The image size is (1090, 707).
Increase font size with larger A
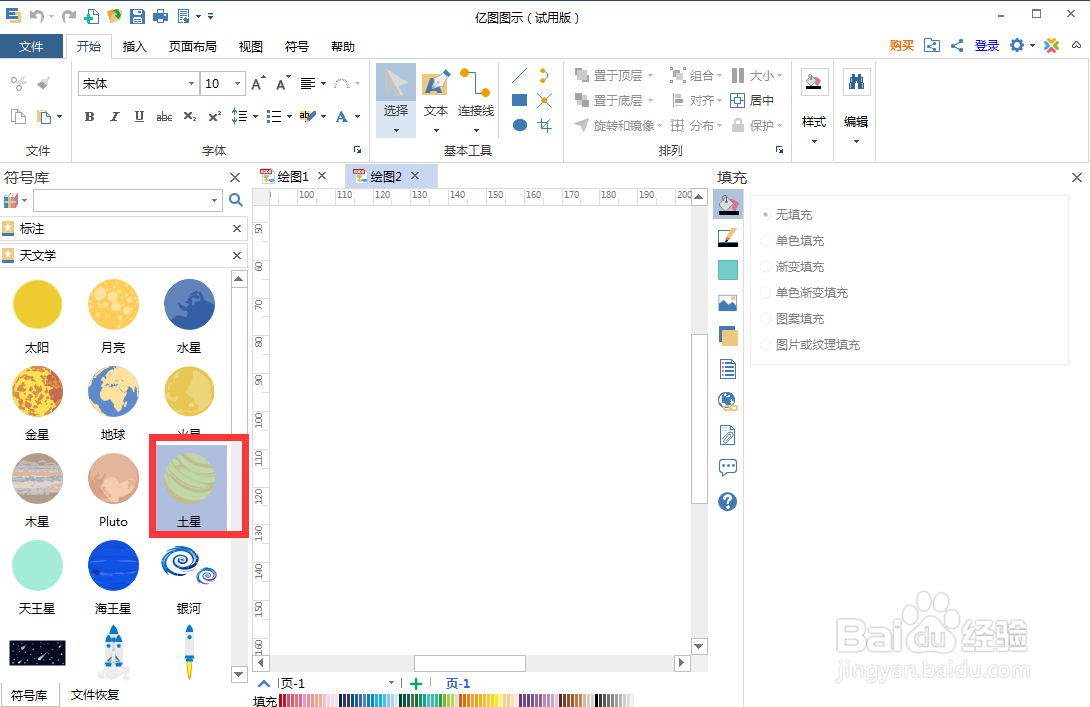(258, 83)
